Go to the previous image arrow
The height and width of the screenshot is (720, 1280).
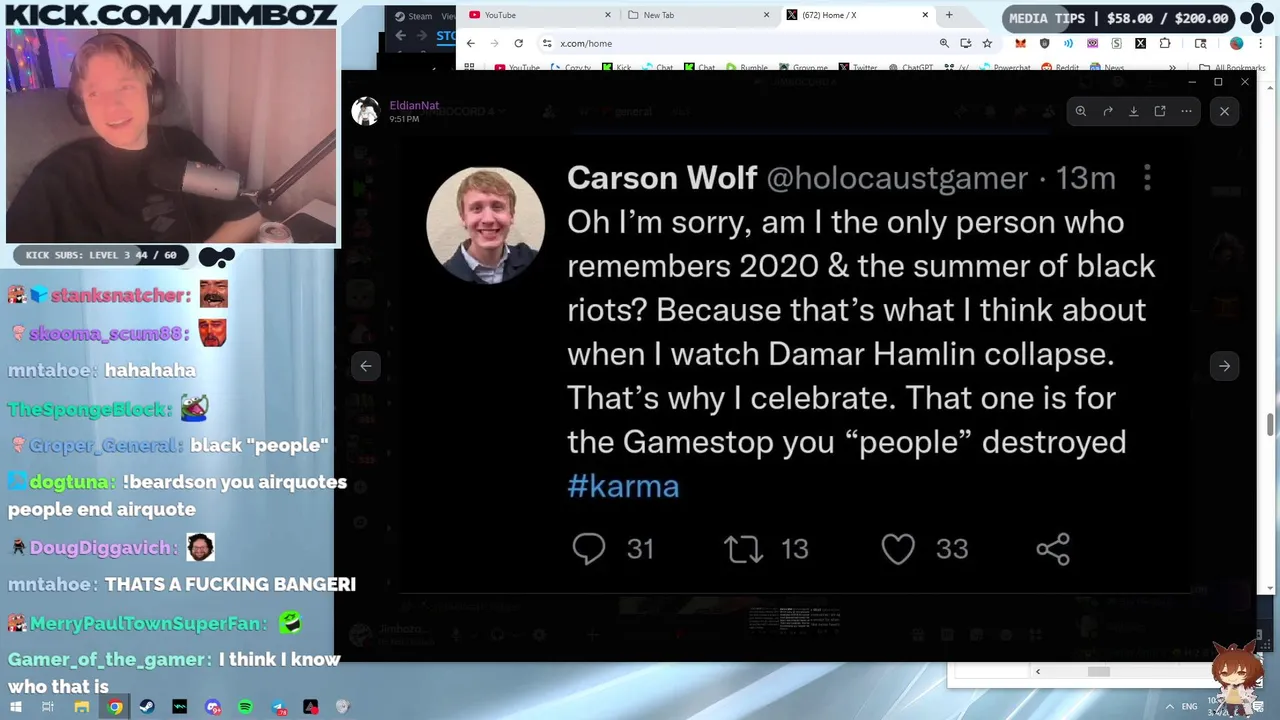click(366, 366)
